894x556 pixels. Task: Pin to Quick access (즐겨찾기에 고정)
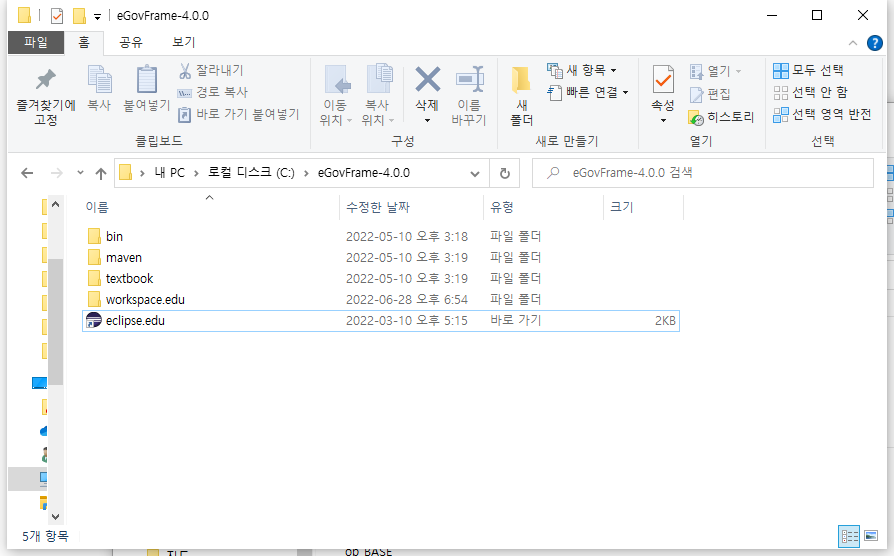click(x=46, y=95)
